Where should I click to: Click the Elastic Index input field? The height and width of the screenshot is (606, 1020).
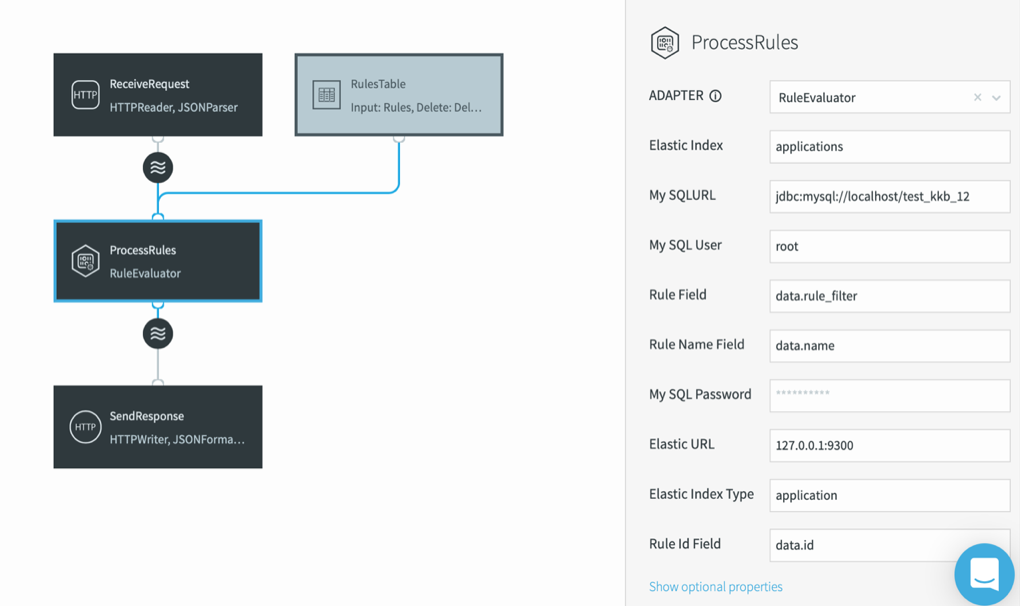coord(889,147)
